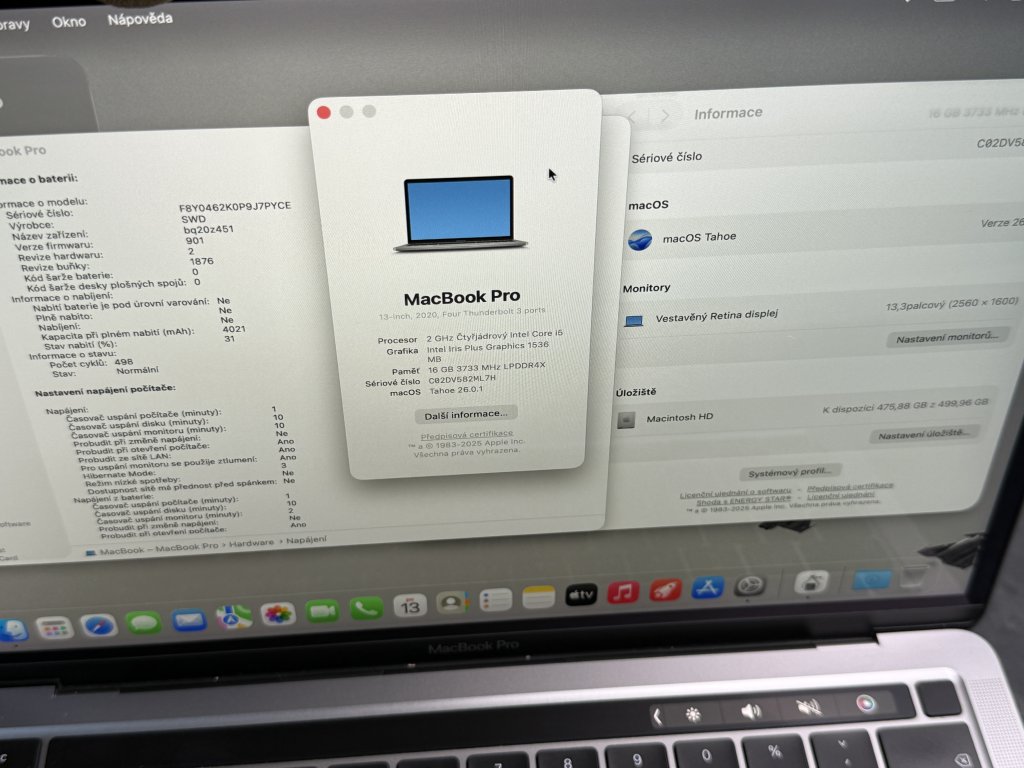Click the Procesor value 2 GHz Čtyřjádrový Intel Core i5
Screen dimensions: 1024x768
coord(494,336)
